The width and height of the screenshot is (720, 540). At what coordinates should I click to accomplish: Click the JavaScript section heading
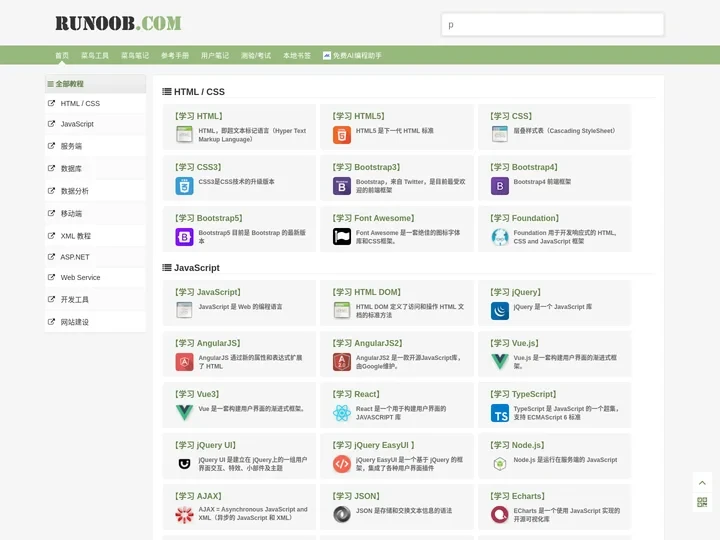pyautogui.click(x=191, y=268)
